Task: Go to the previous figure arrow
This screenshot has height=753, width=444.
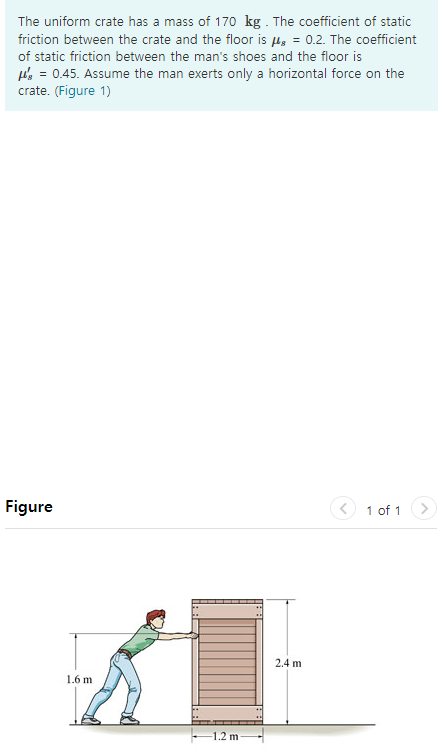Action: [343, 508]
